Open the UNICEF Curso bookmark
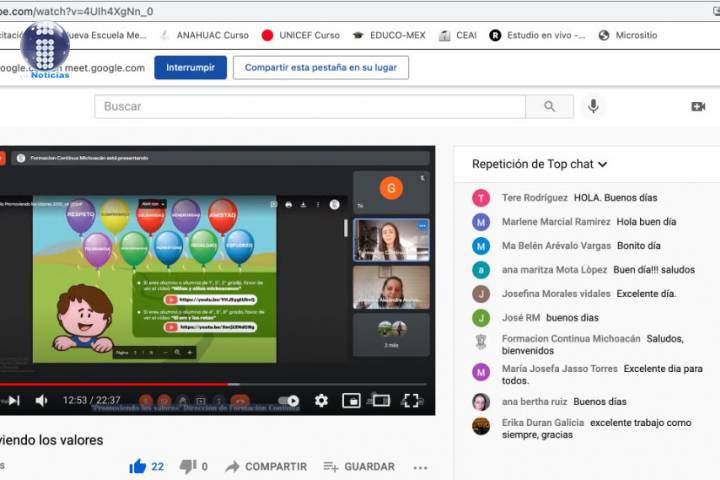The height and width of the screenshot is (480, 720). [300, 35]
